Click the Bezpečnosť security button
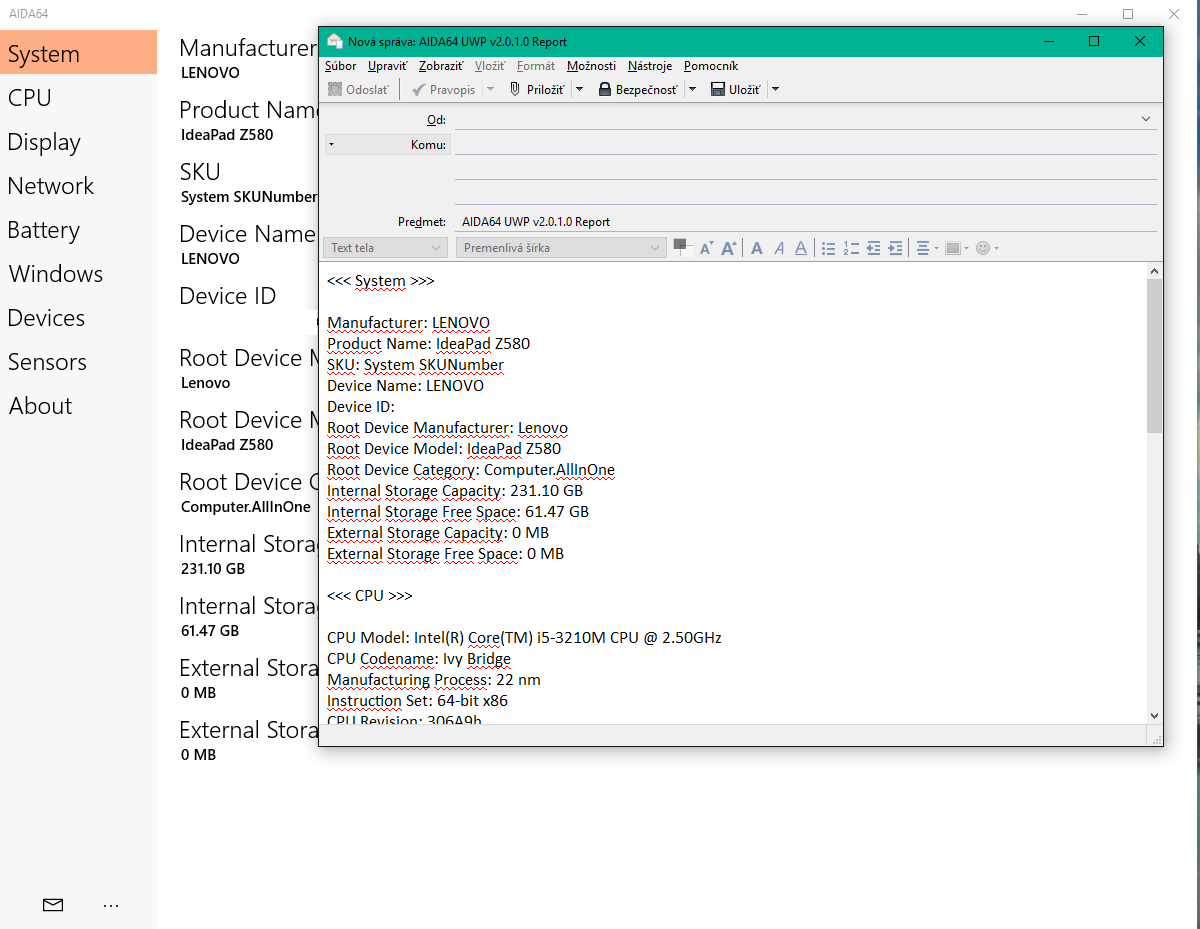 point(639,89)
